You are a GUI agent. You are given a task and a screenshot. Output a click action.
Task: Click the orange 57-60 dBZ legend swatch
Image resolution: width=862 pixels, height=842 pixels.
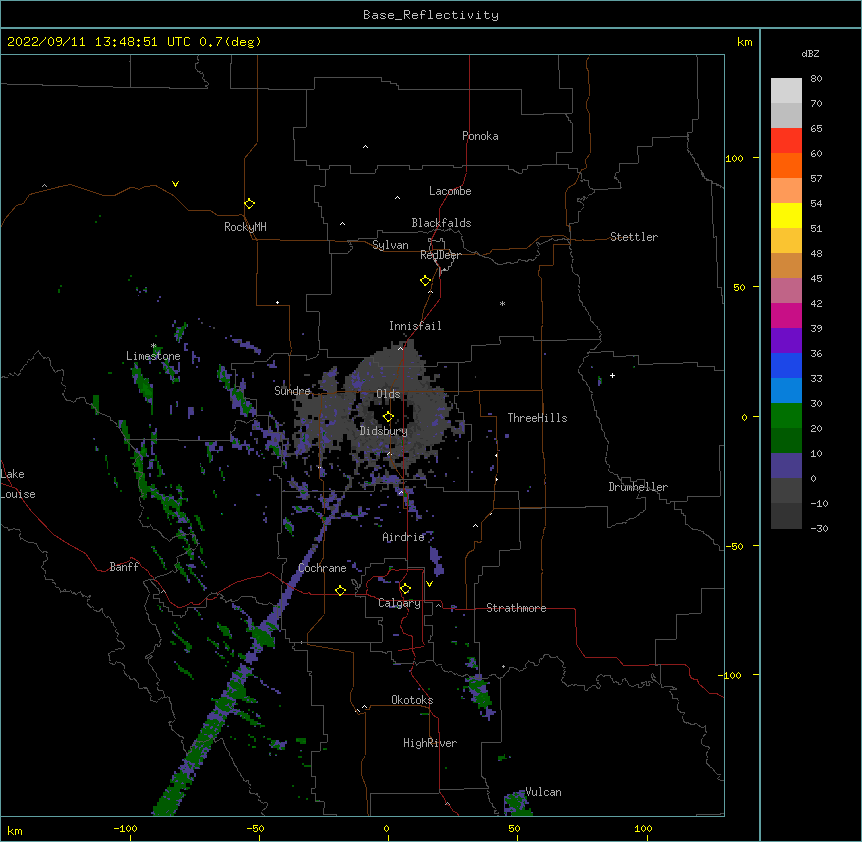click(786, 165)
